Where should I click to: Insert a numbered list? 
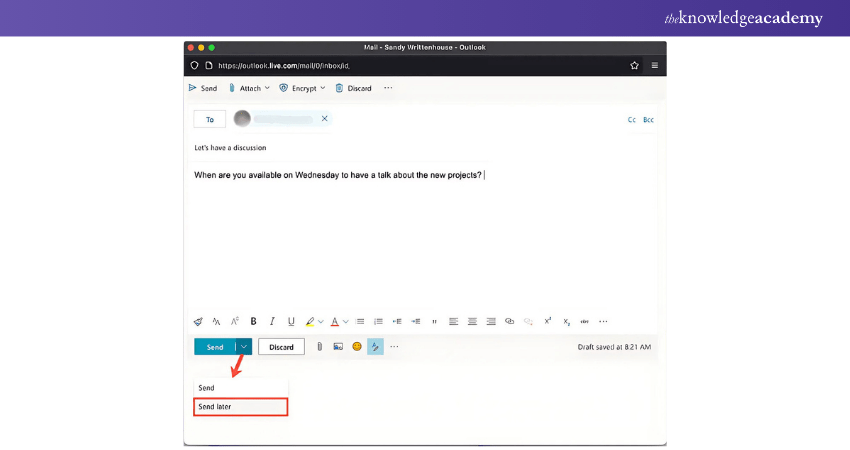click(378, 322)
